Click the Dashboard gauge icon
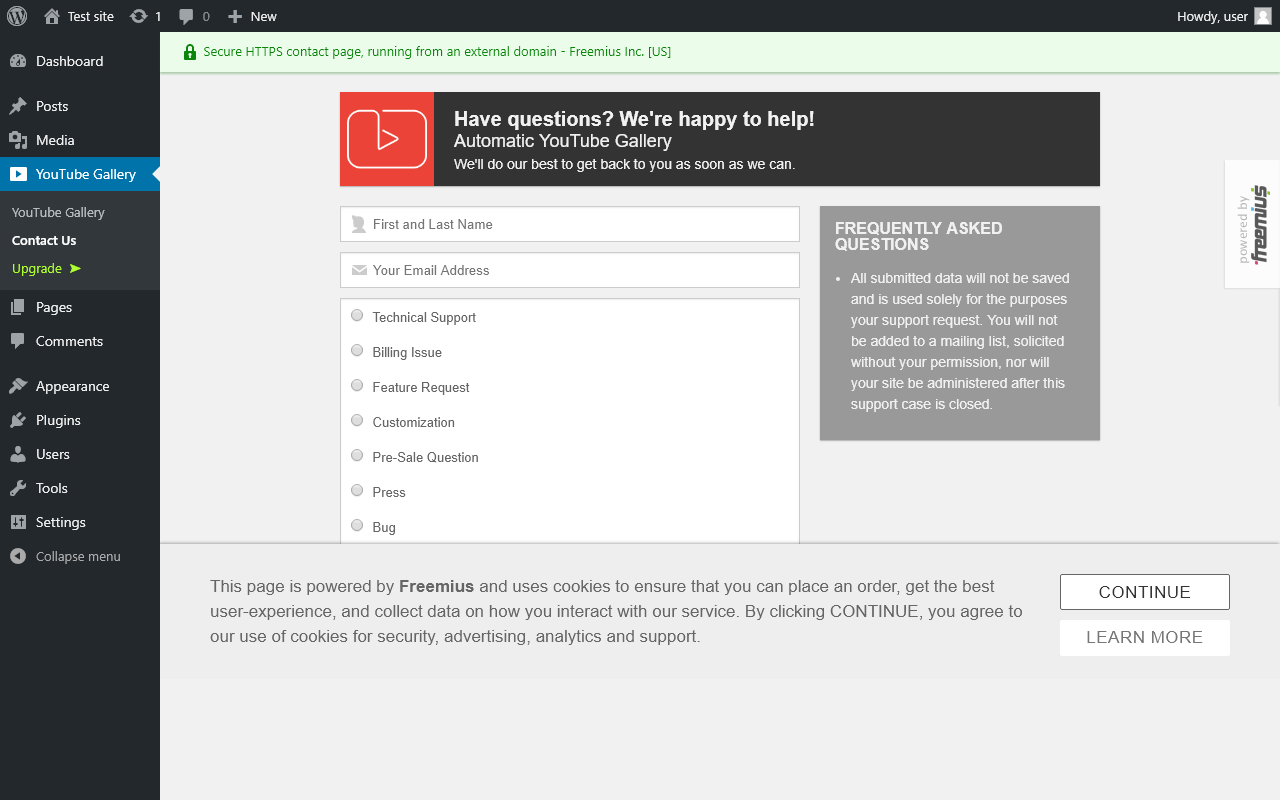This screenshot has width=1280, height=800. coord(18,61)
